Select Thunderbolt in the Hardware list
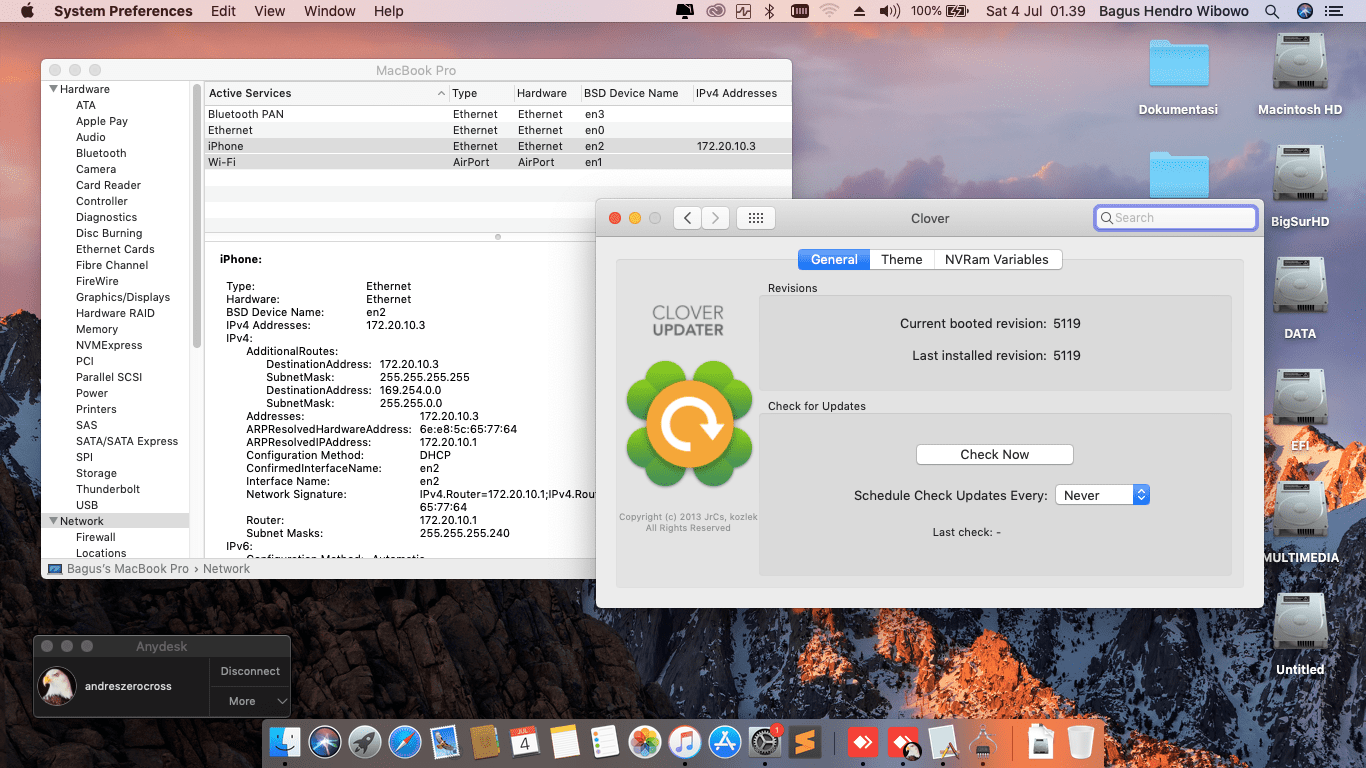Image resolution: width=1366 pixels, height=768 pixels. tap(108, 489)
